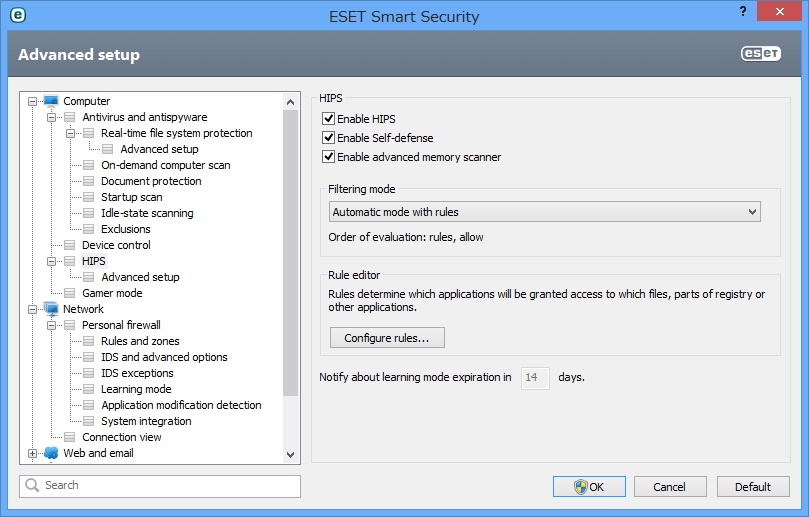Click the 'Order of evaluation: rules, allow' text
Screen dimensions: 809x517
(x=406, y=237)
